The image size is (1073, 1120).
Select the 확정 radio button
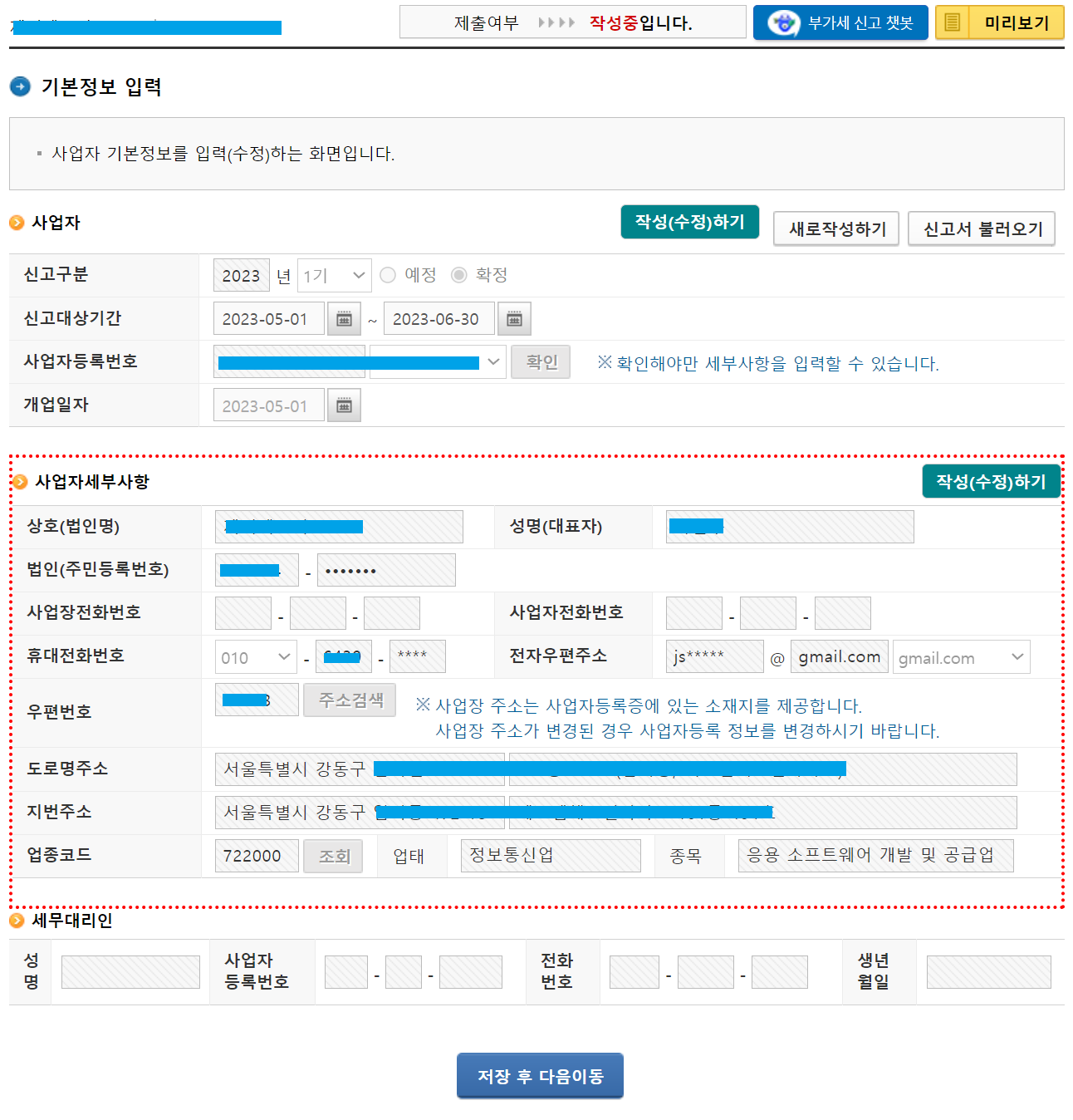pos(459,274)
